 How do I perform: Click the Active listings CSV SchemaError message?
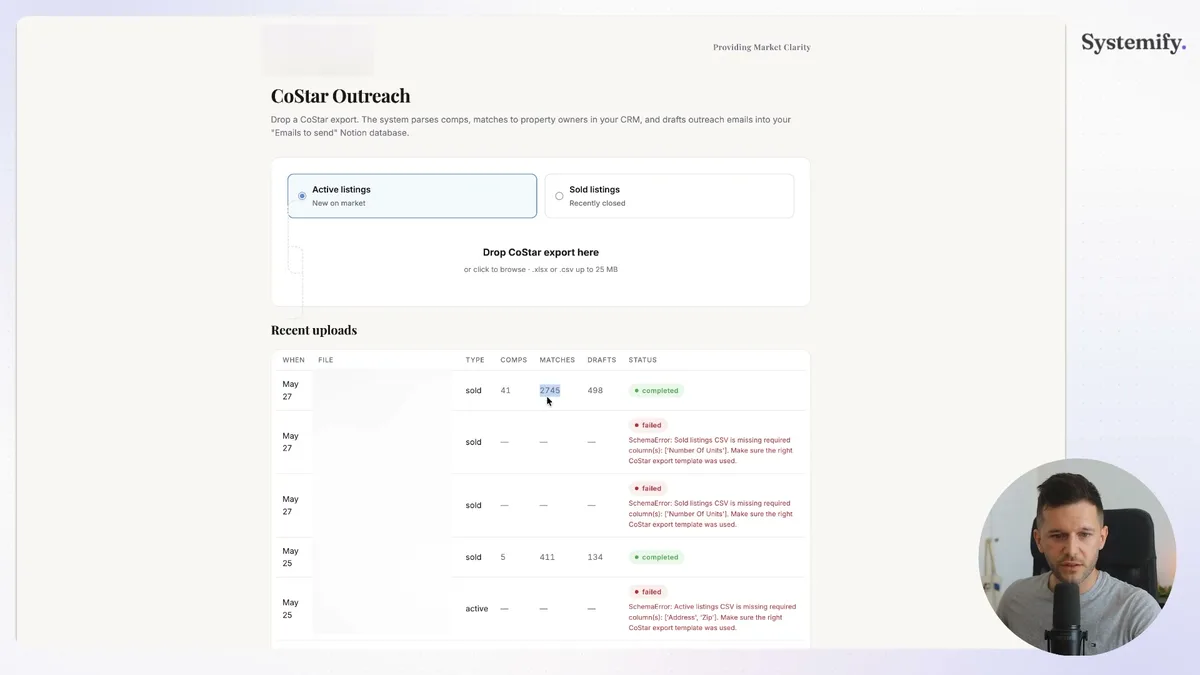click(x=713, y=617)
